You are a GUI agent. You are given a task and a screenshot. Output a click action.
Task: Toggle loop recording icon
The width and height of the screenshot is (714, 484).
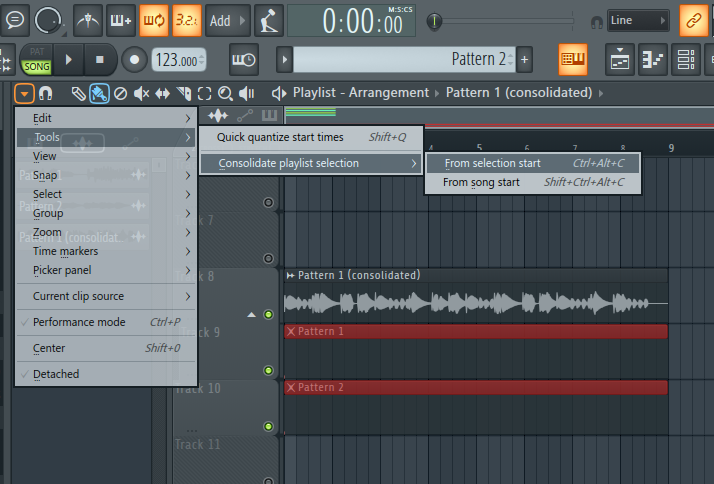pos(154,20)
